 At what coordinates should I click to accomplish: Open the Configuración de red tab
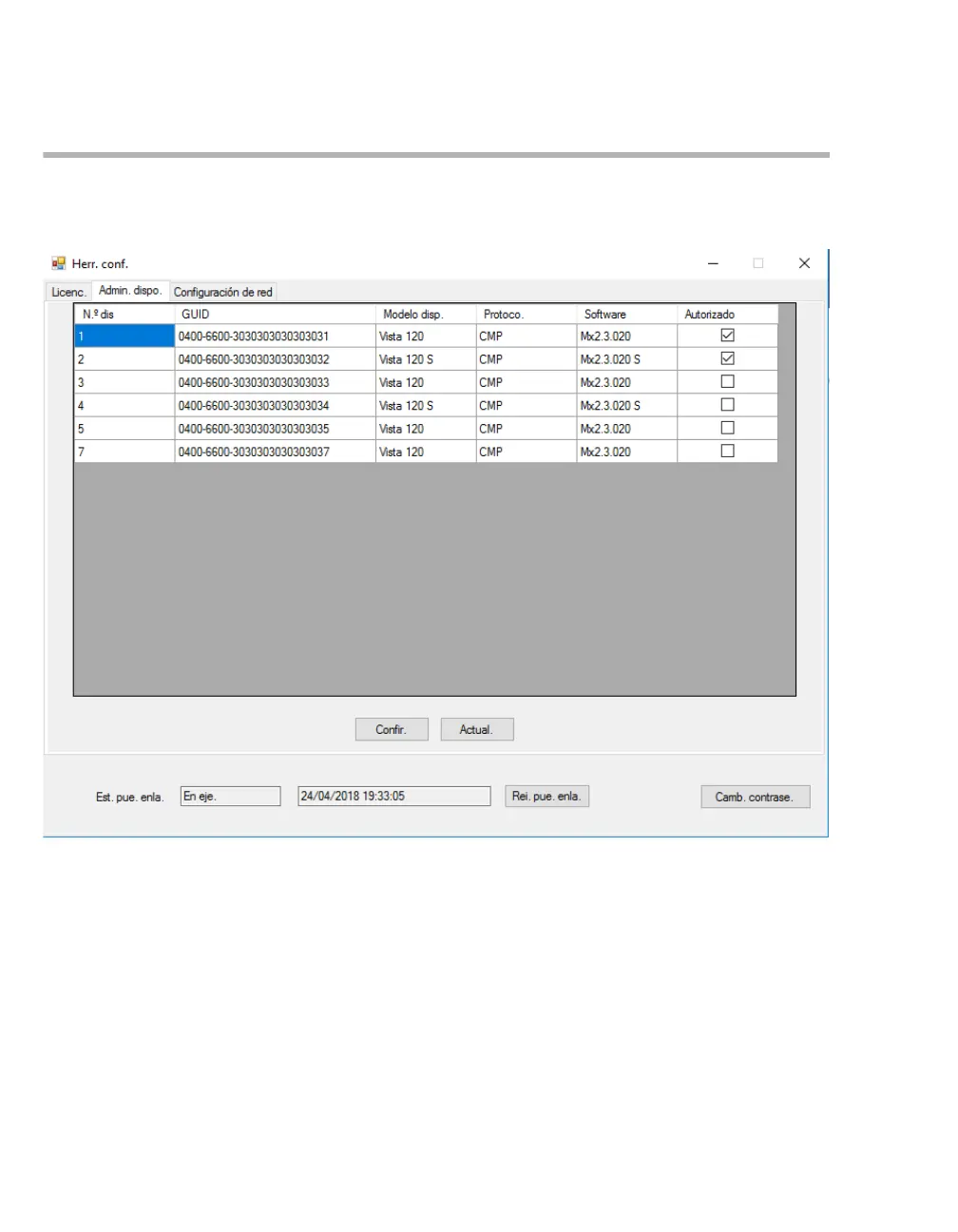coord(223,292)
